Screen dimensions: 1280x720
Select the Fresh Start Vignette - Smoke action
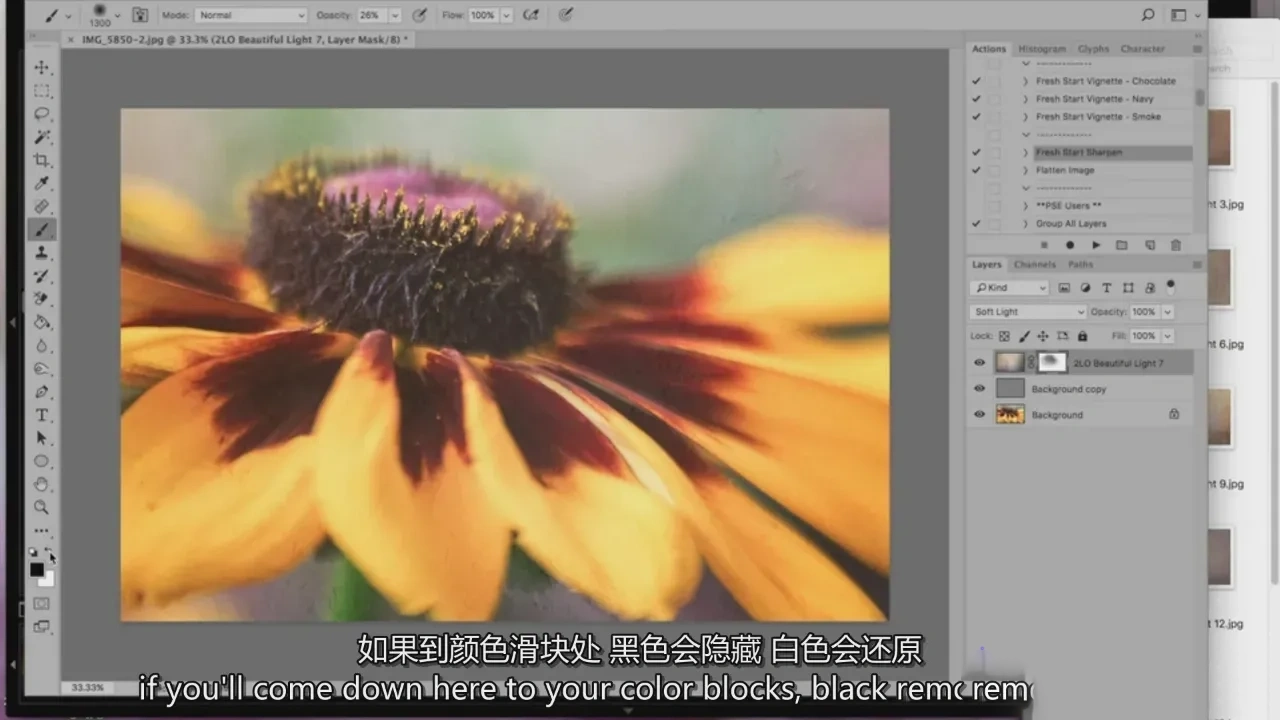tap(1098, 117)
